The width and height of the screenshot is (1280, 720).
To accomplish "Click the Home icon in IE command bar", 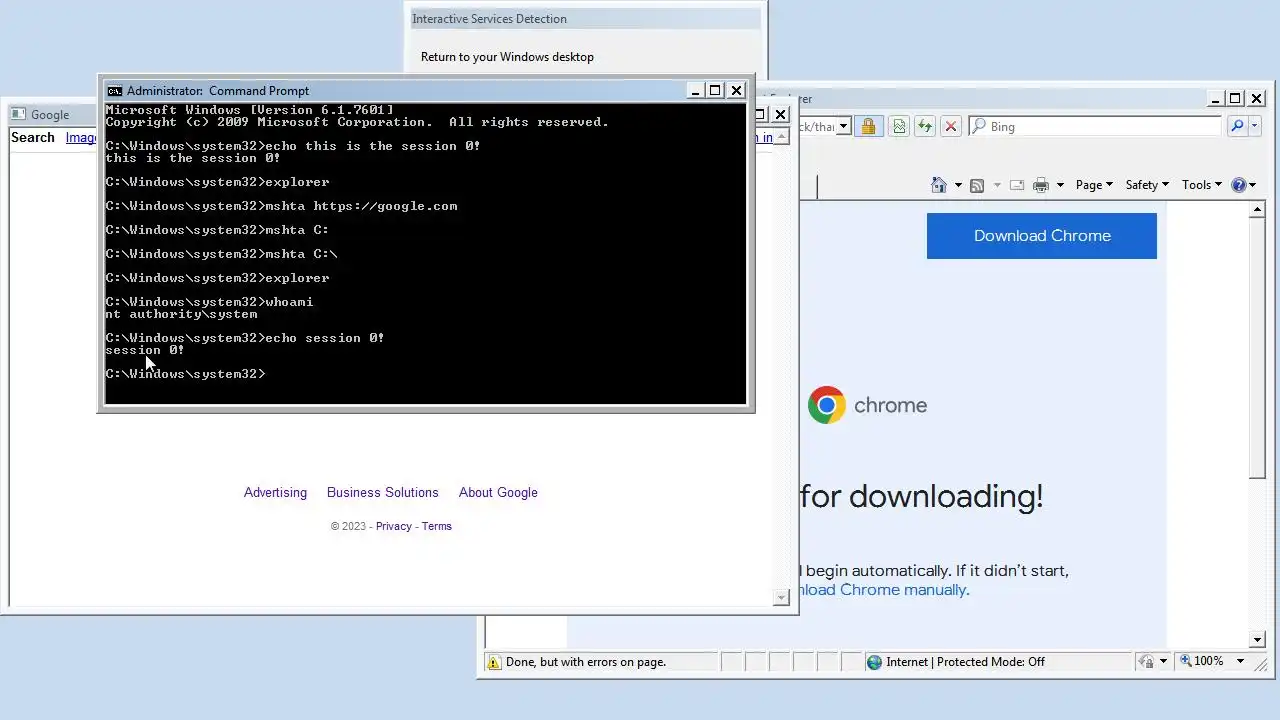I will pos(938,185).
